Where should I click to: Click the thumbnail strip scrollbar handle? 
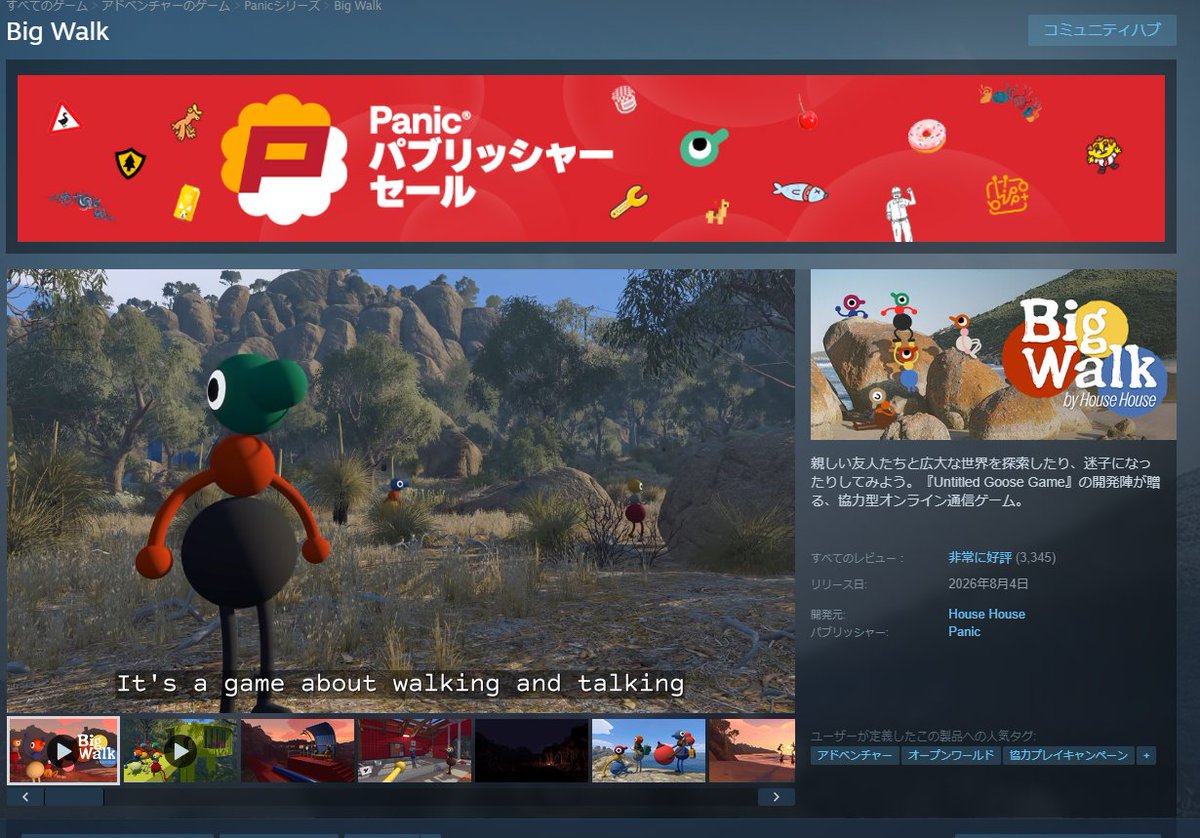coord(74,797)
